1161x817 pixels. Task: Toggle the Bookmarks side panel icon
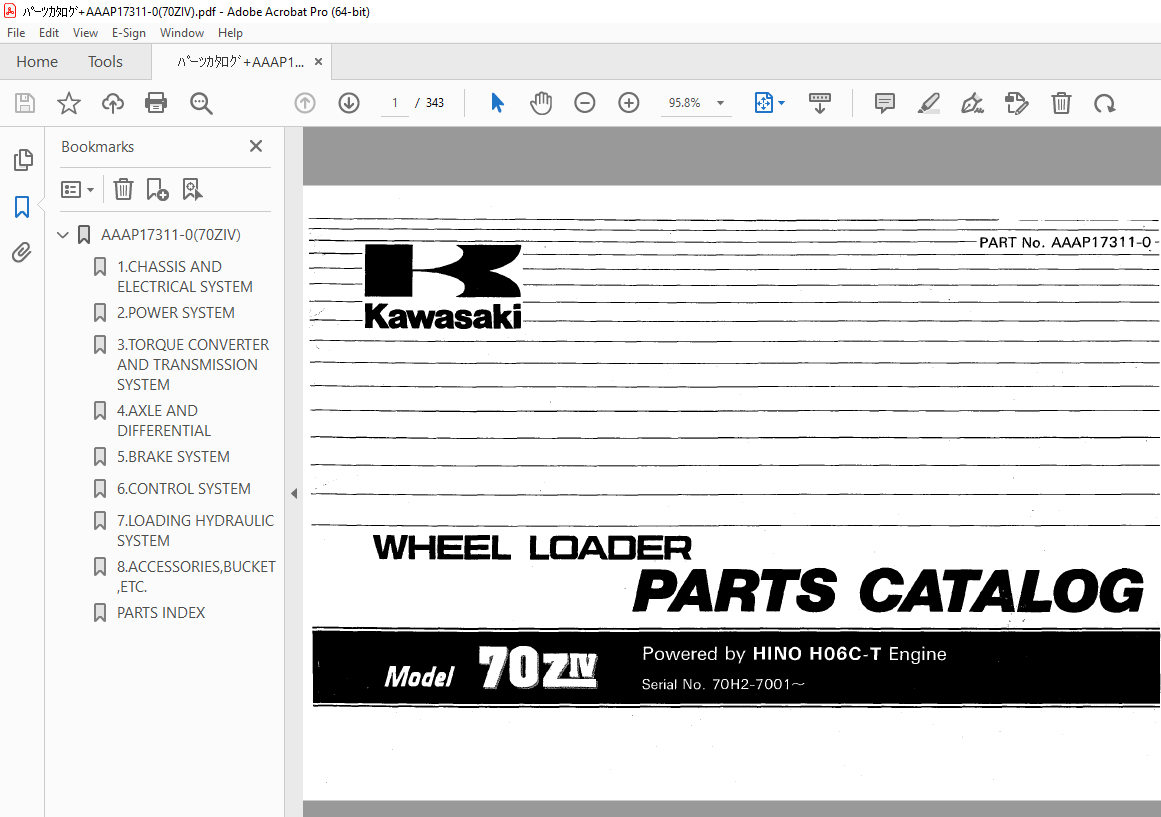(22, 207)
